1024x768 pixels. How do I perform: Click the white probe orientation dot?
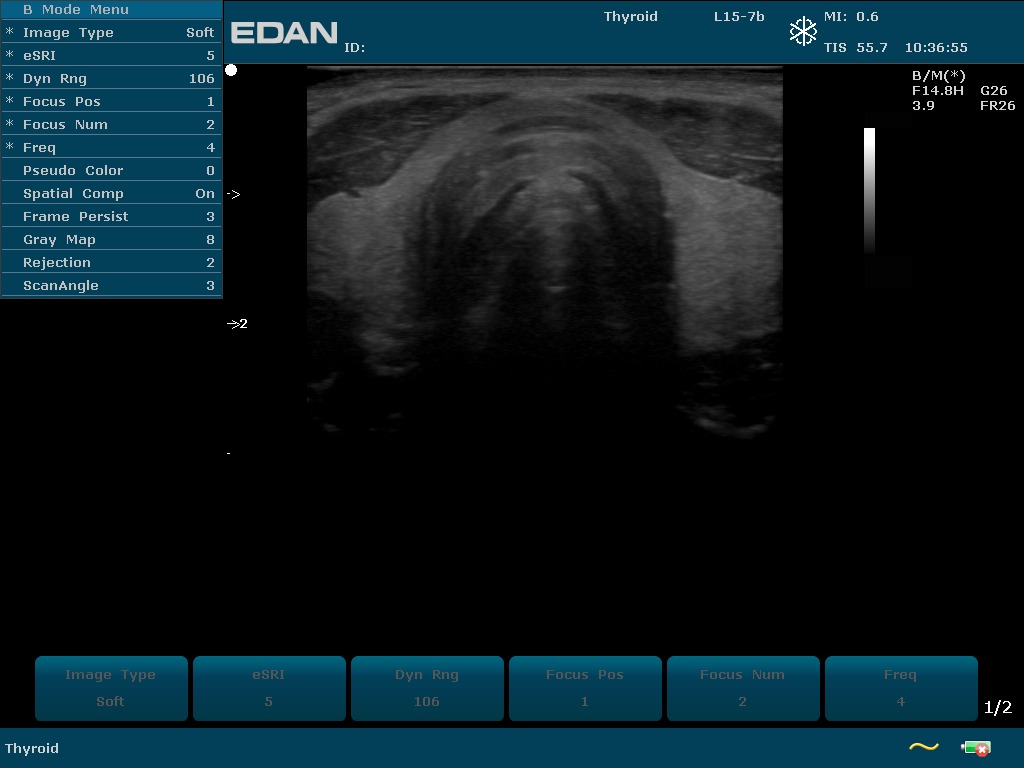(231, 70)
